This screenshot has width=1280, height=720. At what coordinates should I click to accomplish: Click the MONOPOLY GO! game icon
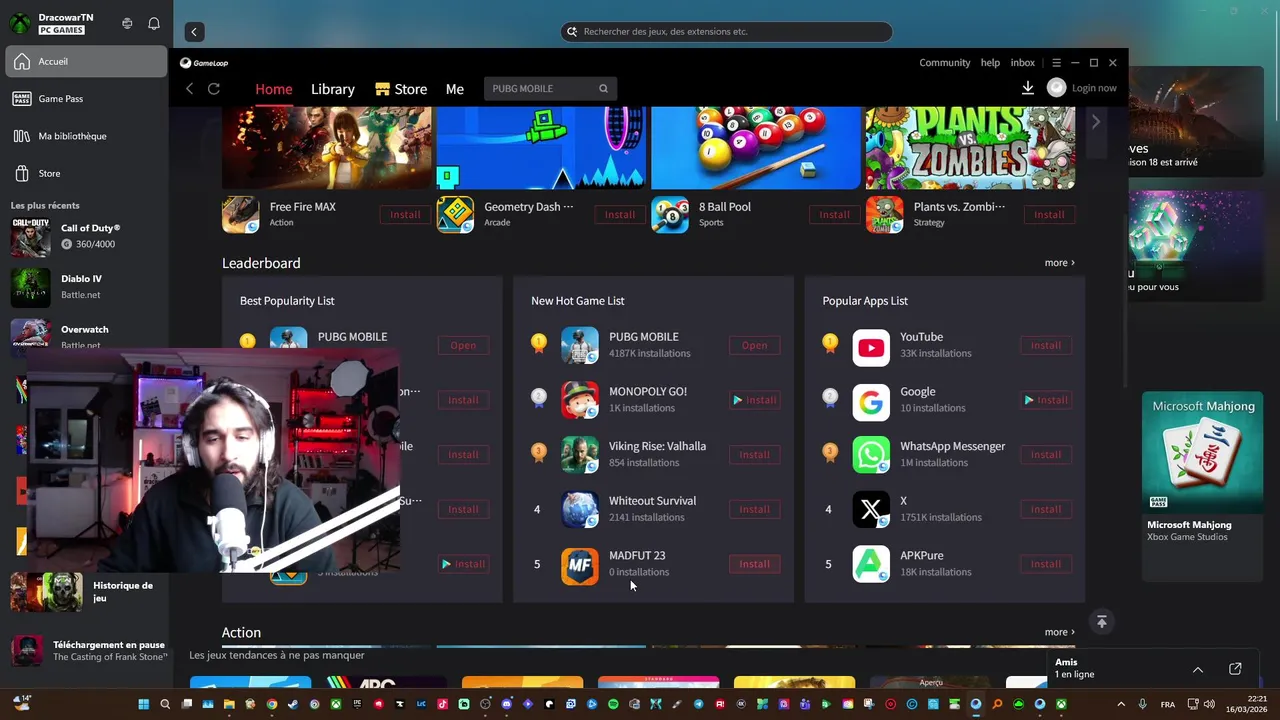pos(580,401)
